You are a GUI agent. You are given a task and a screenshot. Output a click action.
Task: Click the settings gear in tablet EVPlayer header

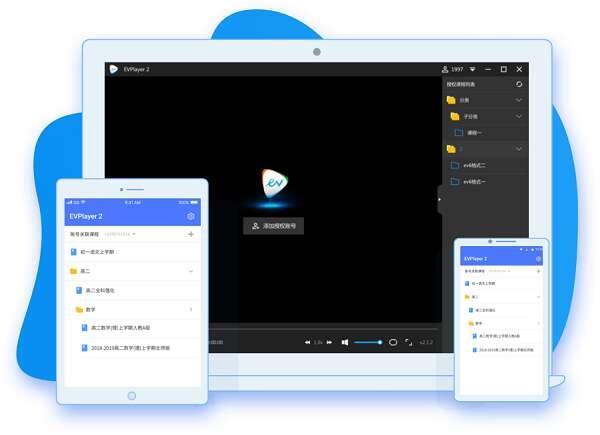coord(190,216)
